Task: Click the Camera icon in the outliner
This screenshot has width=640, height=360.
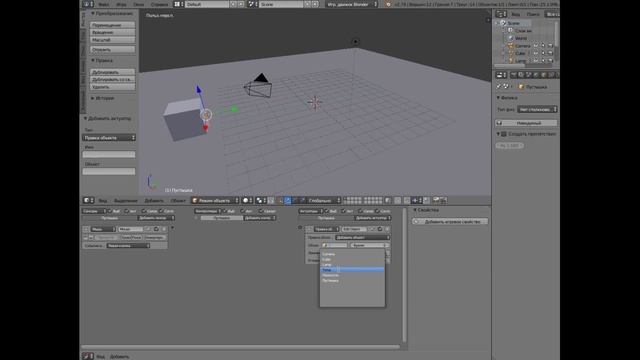Action: [x=510, y=46]
